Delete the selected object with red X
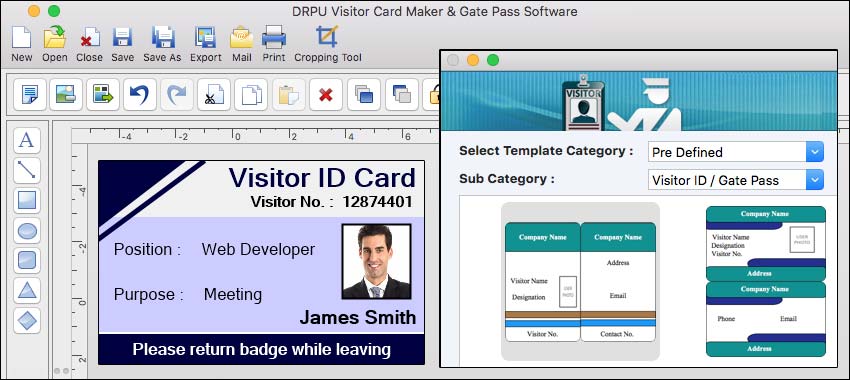 pyautogui.click(x=326, y=95)
